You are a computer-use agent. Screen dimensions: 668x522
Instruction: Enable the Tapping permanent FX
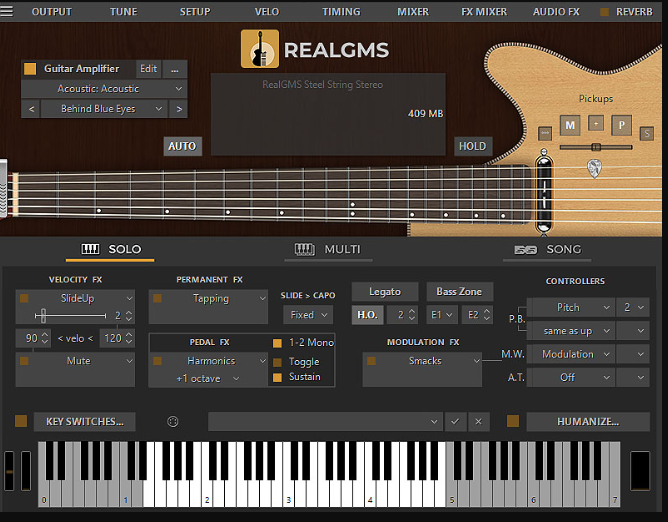coord(157,298)
